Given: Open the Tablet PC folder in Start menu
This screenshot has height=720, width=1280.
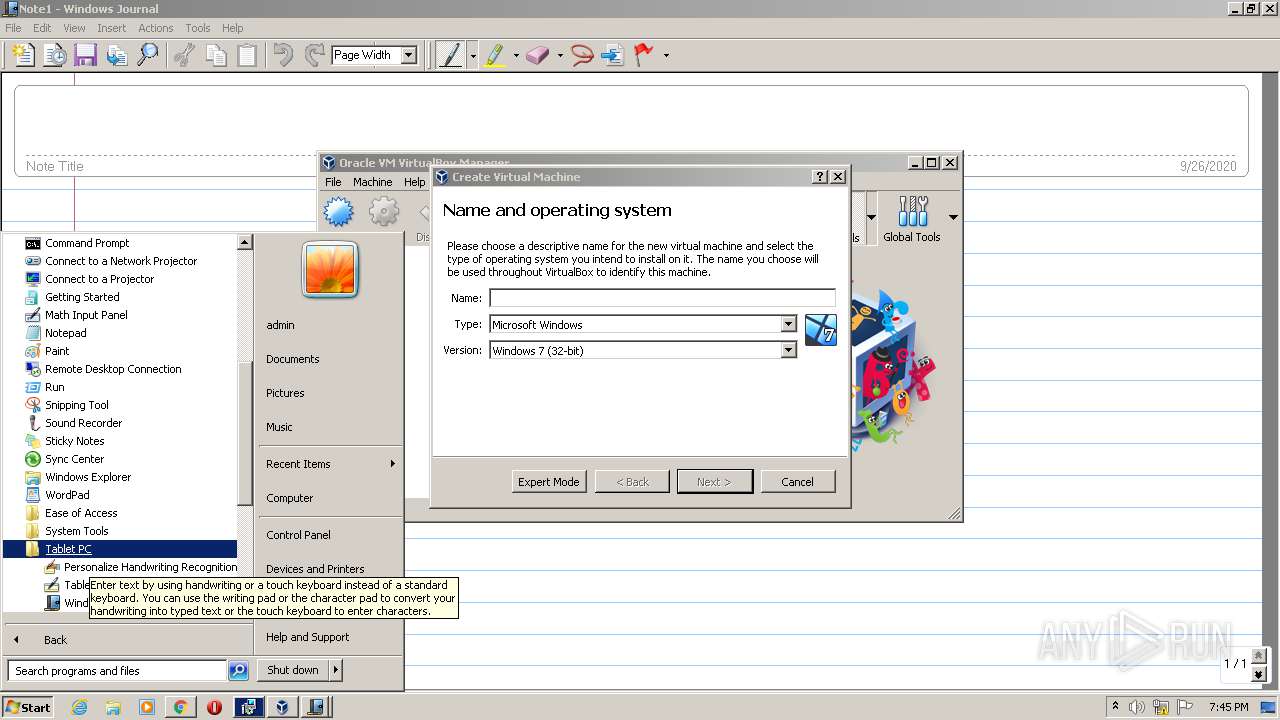Looking at the screenshot, I should tap(68, 549).
